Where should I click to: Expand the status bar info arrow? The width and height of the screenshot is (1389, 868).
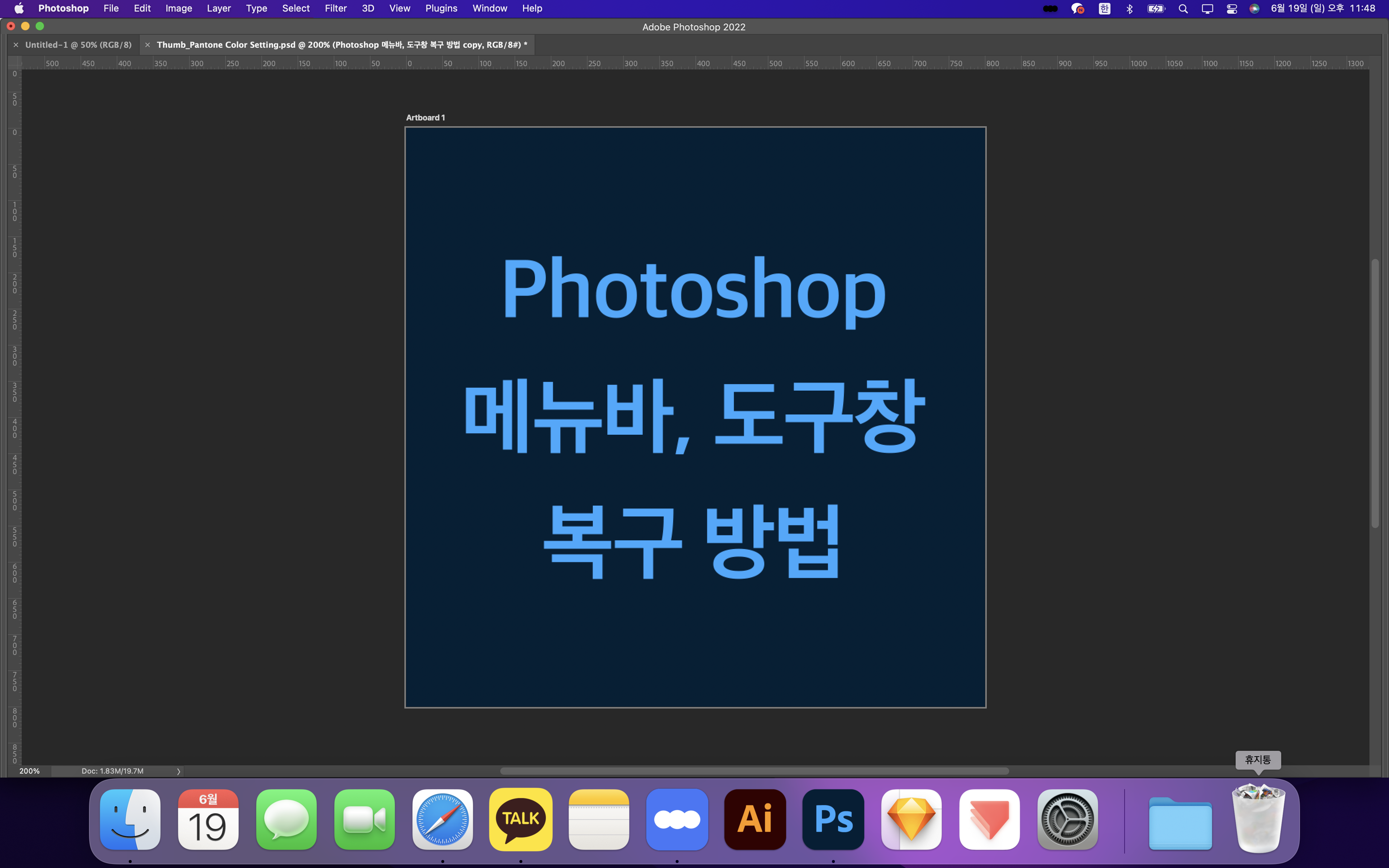pos(178,771)
